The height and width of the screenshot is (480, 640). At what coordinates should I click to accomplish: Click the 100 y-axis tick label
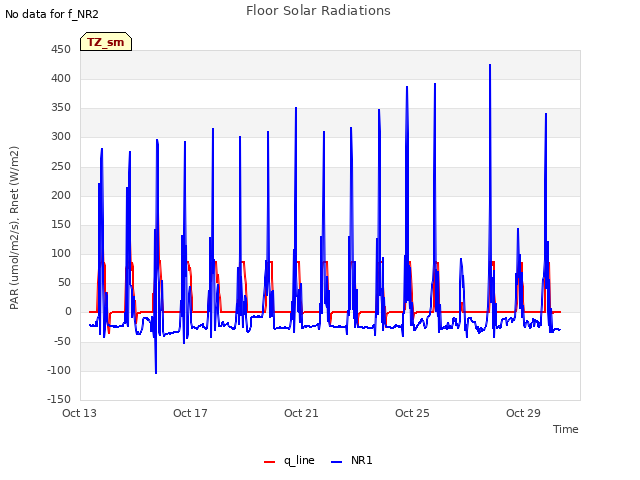point(61,253)
